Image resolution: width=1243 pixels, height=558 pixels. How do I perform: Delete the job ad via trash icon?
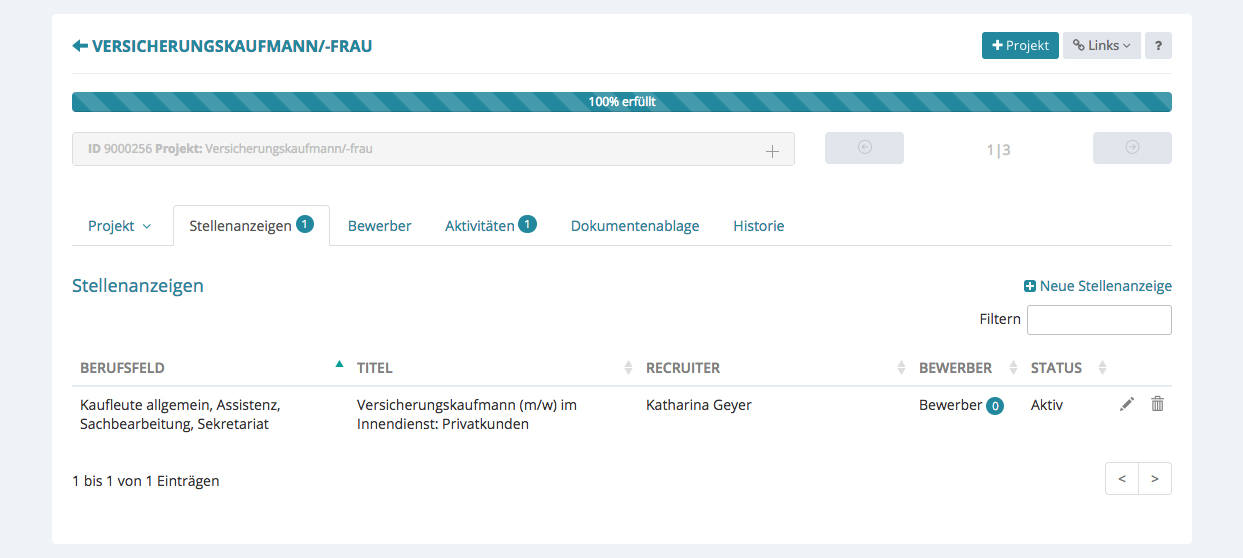coord(1157,404)
